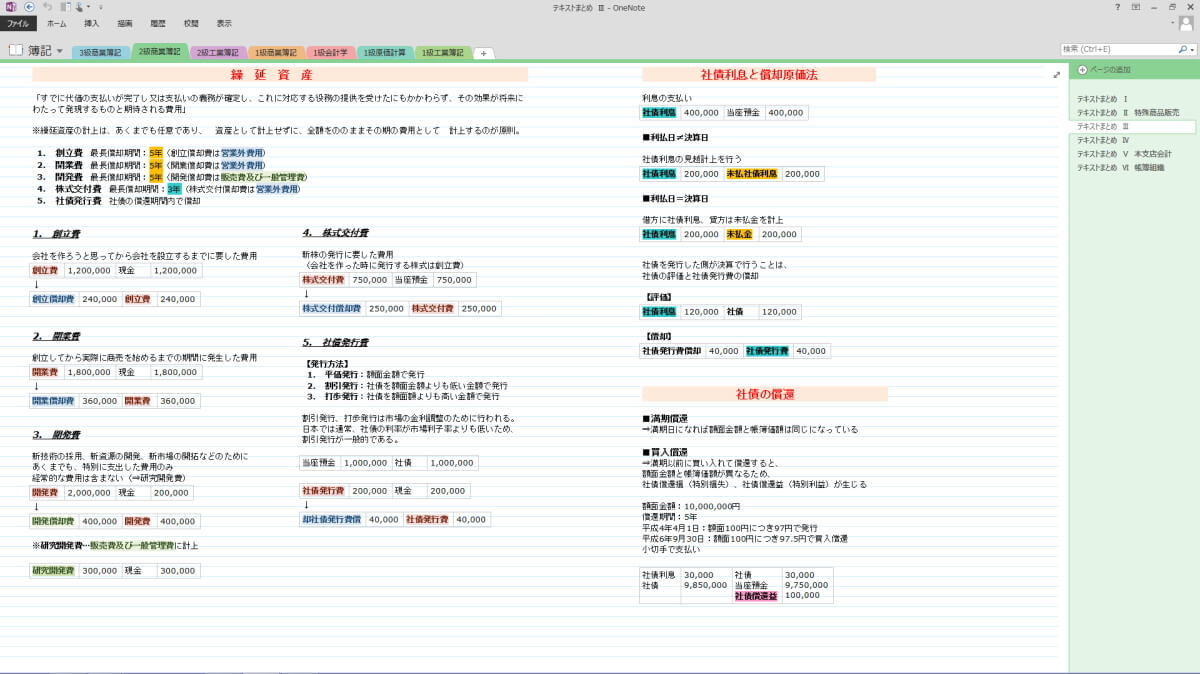Click the 社債利息と償却原価法 heading
The height and width of the screenshot is (674, 1200).
[759, 75]
